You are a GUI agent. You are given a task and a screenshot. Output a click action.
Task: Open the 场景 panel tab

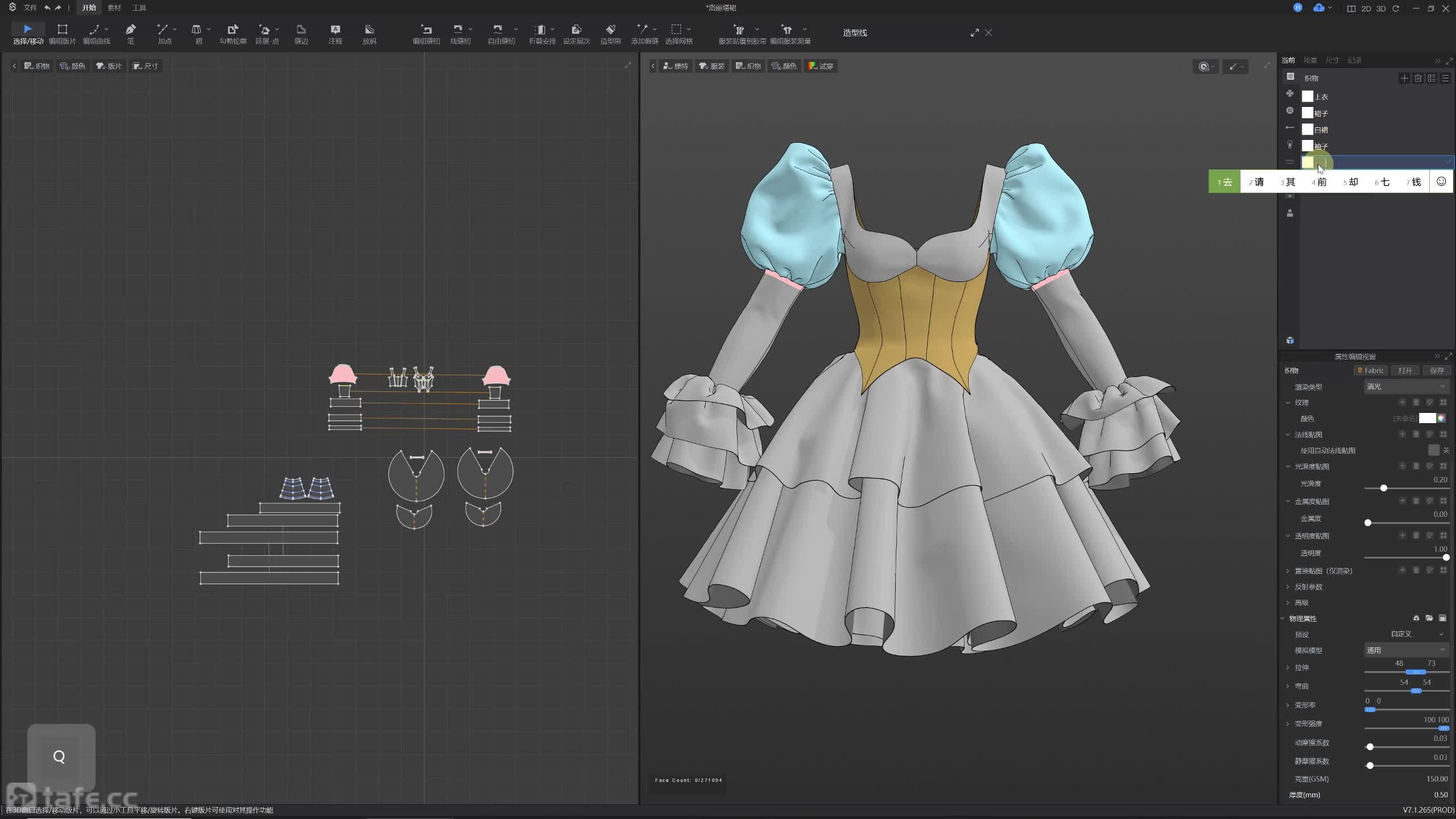click(1310, 60)
